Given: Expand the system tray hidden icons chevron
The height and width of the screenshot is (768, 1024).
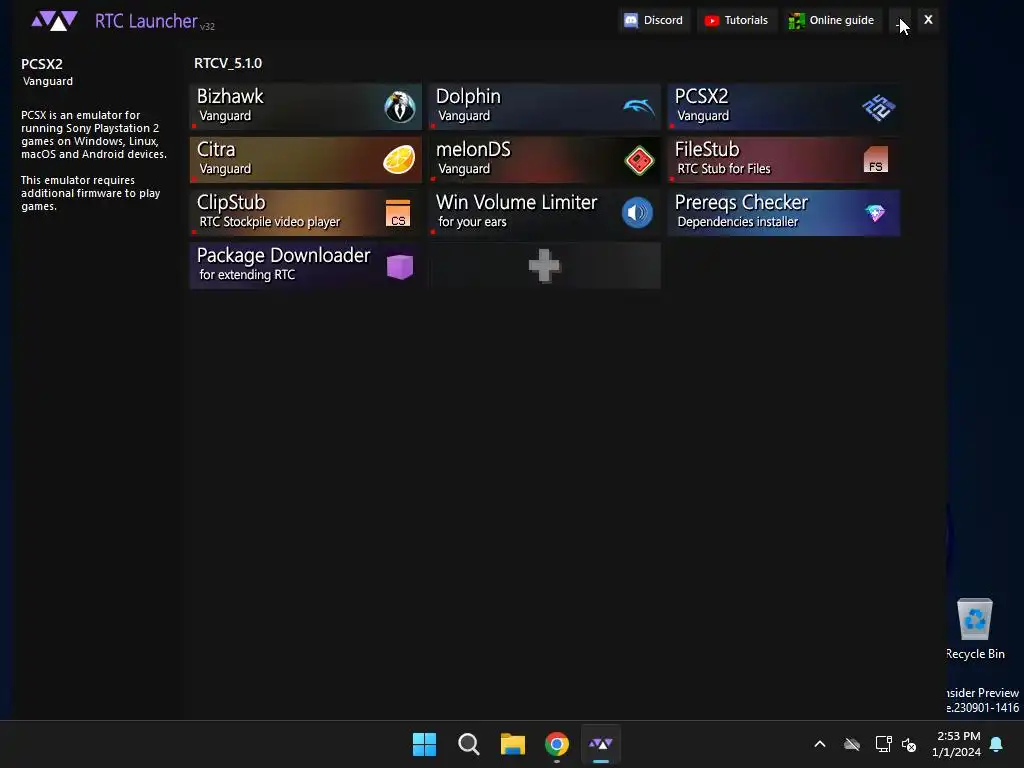Looking at the screenshot, I should 820,744.
